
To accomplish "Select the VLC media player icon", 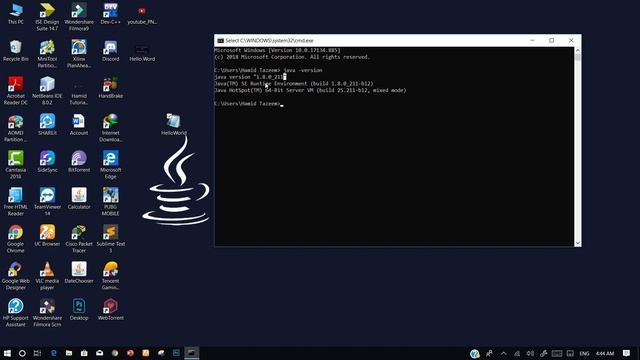I will click(x=47, y=276).
